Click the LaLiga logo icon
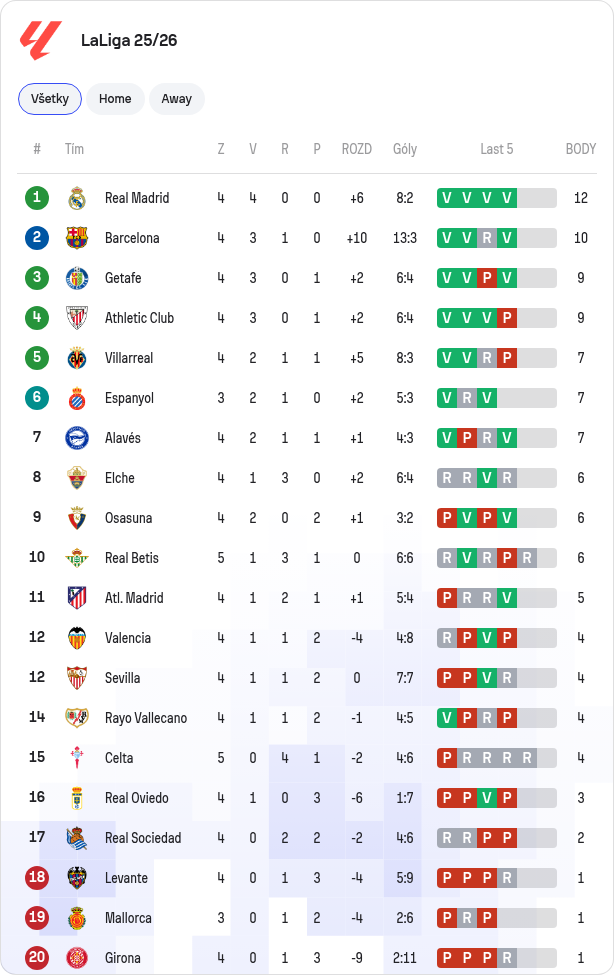The width and height of the screenshot is (614, 975). pos(40,40)
